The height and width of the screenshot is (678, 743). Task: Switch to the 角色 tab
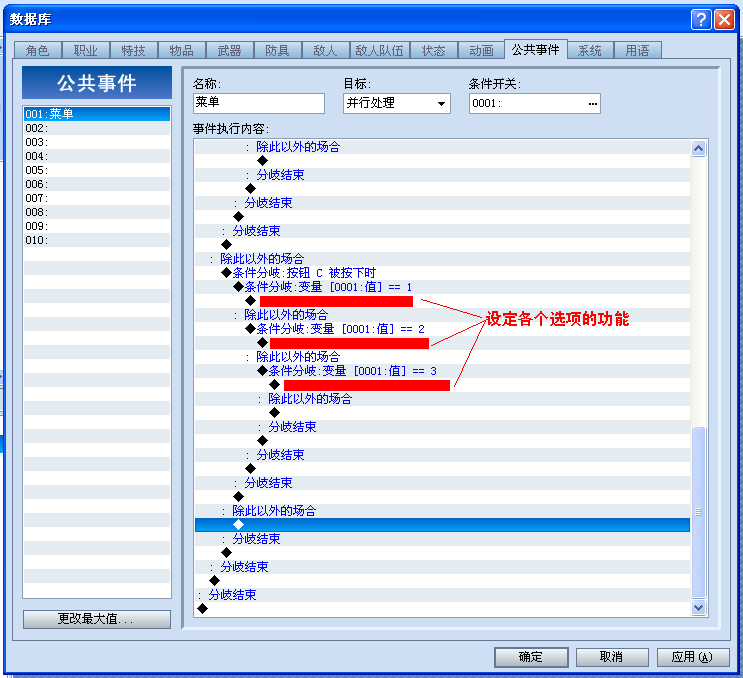pos(38,50)
